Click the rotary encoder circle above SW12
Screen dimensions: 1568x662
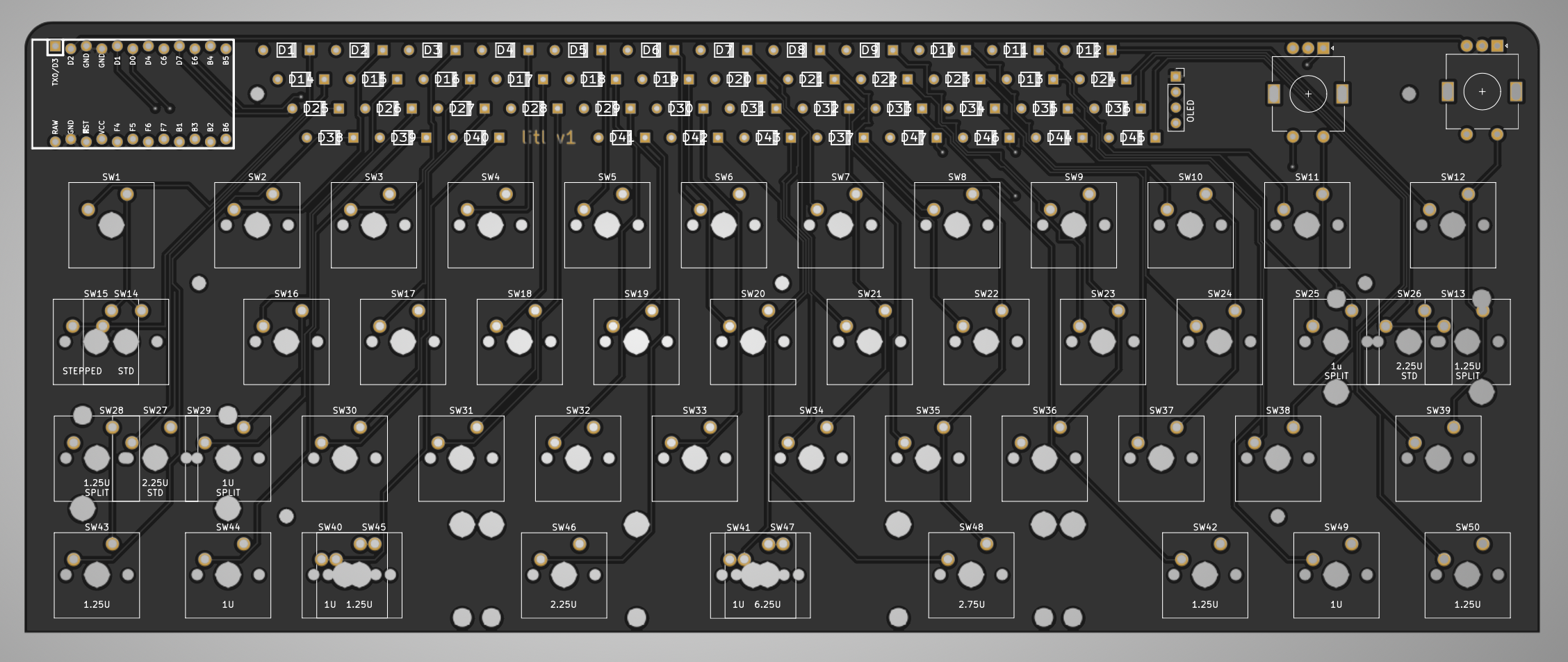tap(1482, 91)
